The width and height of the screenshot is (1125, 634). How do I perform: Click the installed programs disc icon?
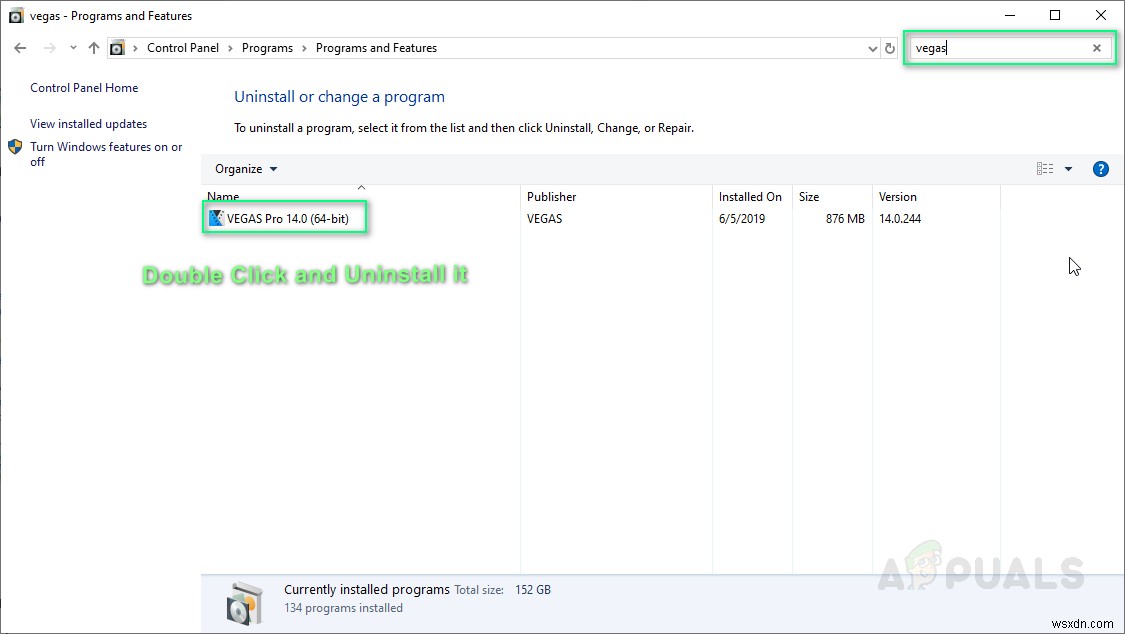point(245,603)
